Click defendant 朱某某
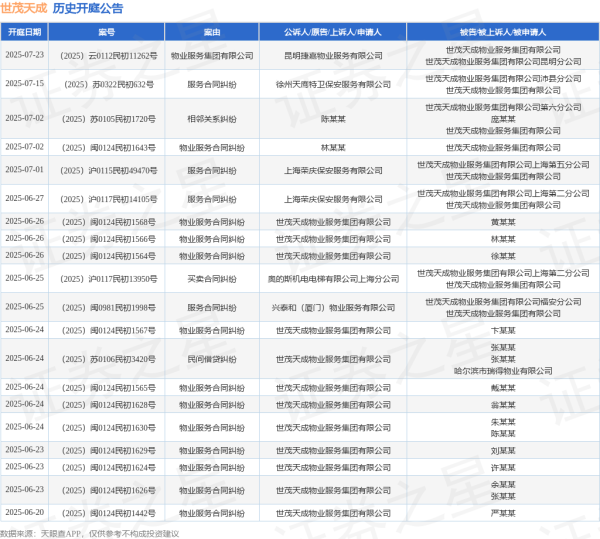The height and width of the screenshot is (539, 600). pyautogui.click(x=503, y=422)
